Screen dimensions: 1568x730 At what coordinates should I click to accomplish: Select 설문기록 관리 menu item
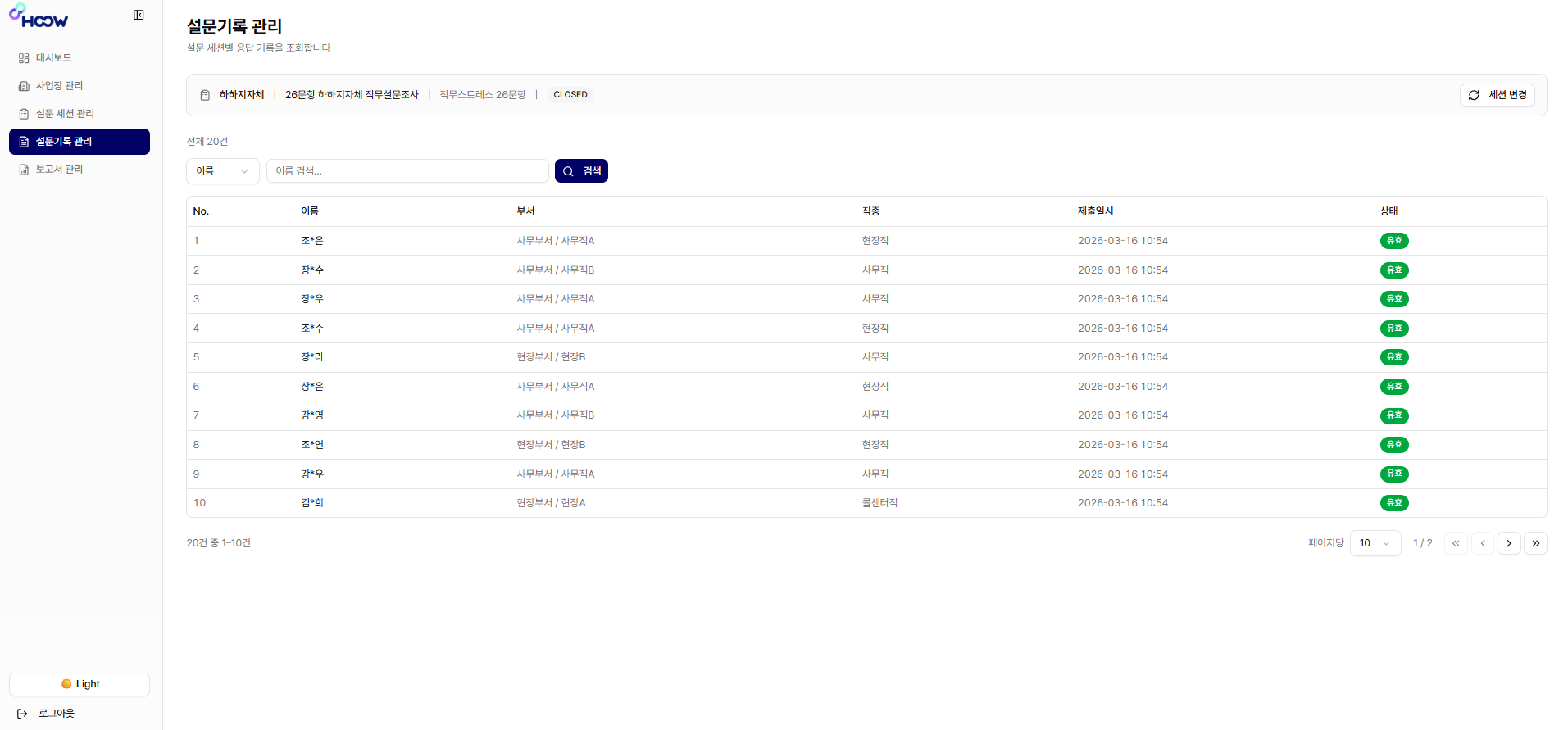click(80, 142)
